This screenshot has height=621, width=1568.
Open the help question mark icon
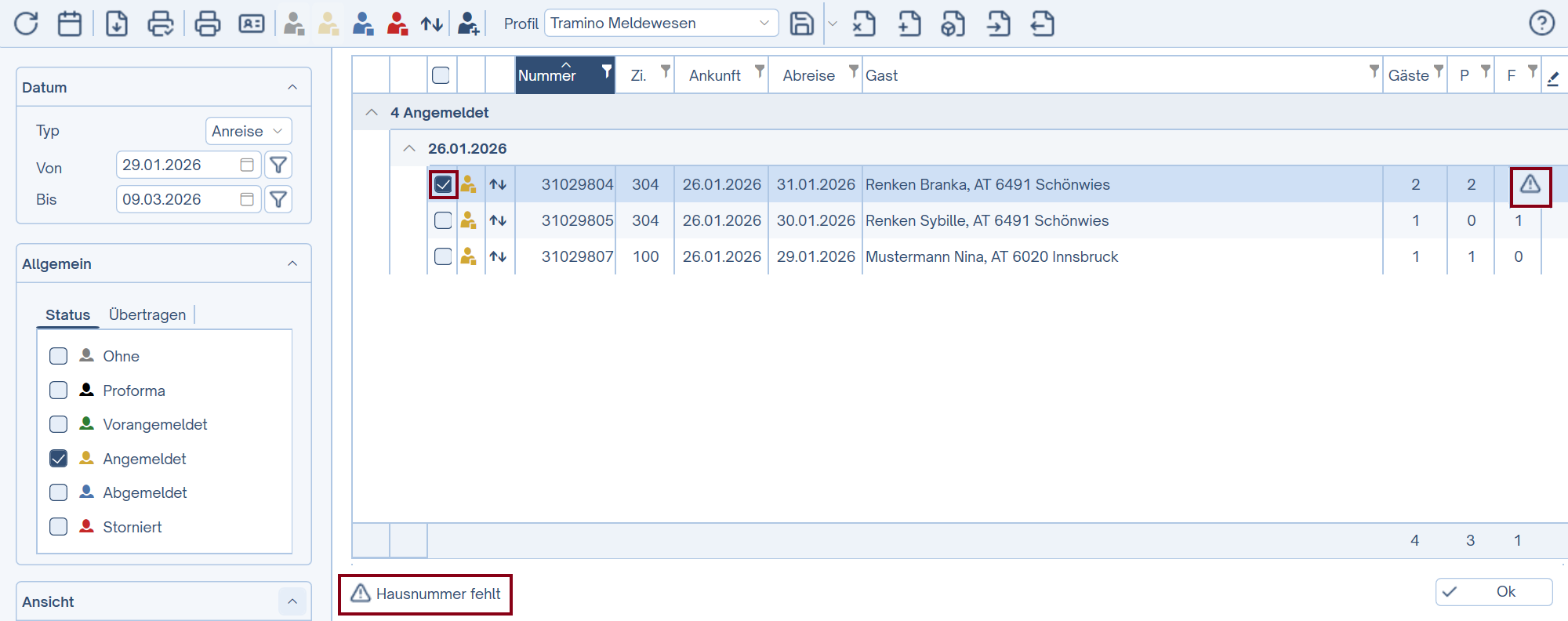coord(1541,24)
